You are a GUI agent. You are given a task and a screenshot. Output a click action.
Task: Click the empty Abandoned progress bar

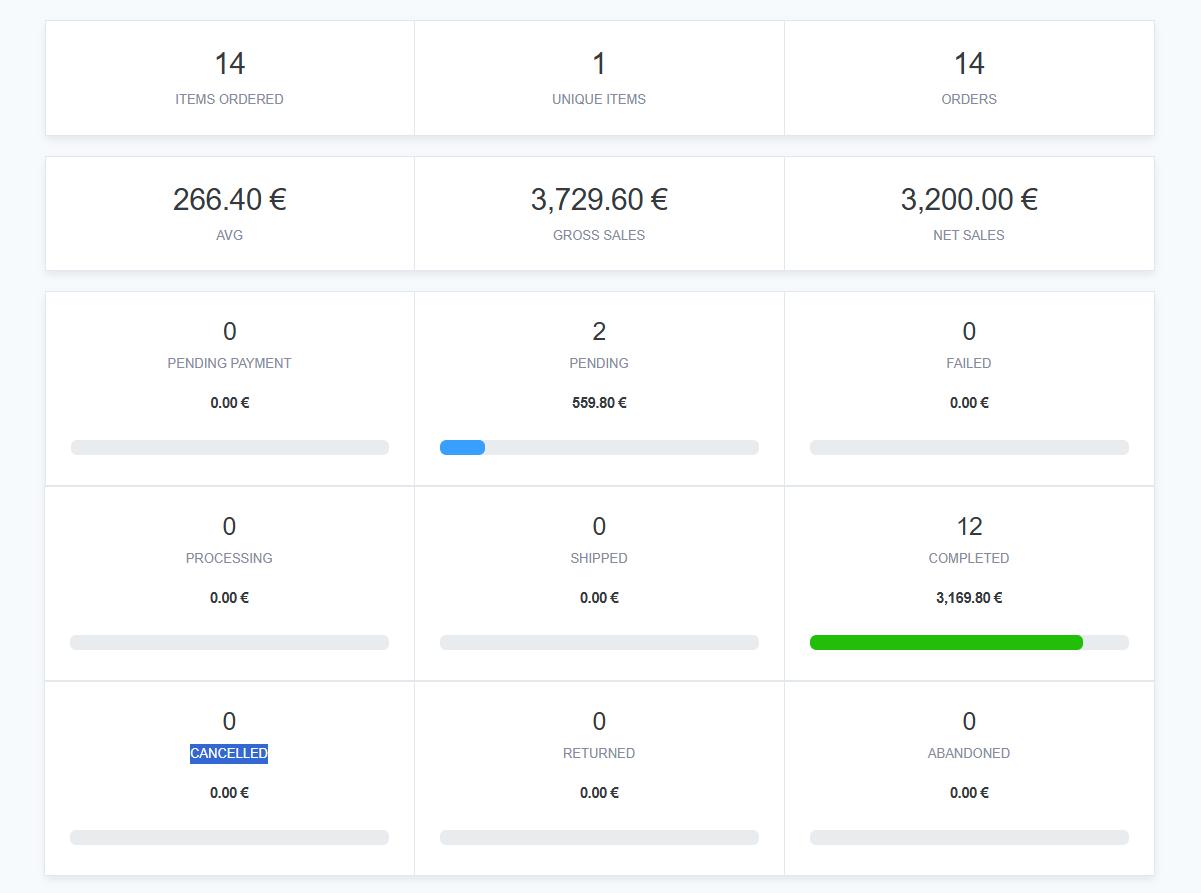968,838
